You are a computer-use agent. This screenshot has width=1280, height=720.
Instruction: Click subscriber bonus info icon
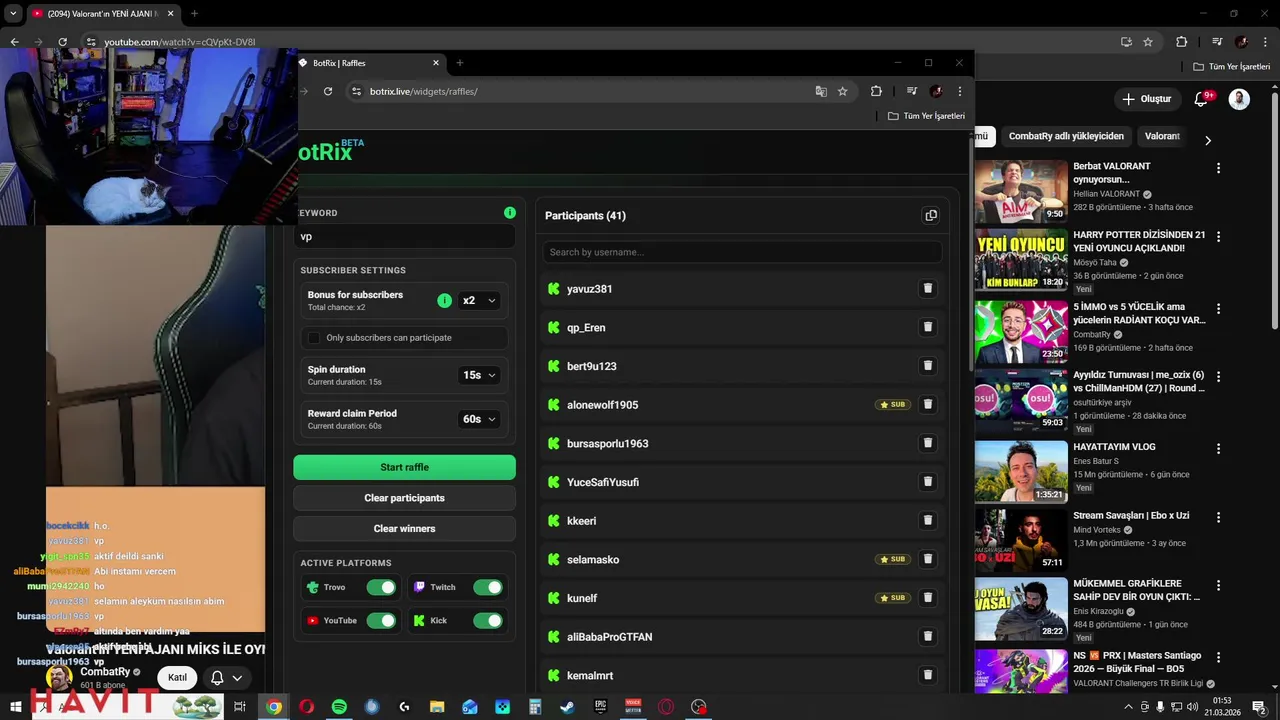tap(444, 300)
